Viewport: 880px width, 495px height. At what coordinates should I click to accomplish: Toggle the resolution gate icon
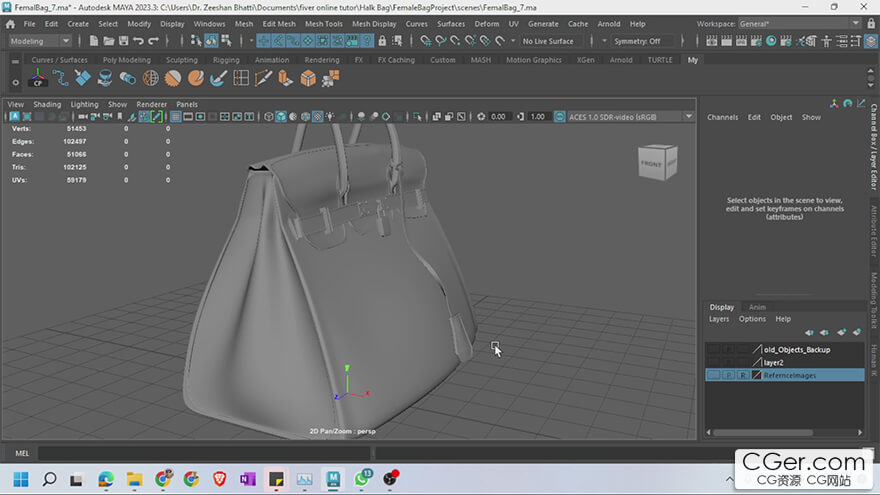point(200,117)
